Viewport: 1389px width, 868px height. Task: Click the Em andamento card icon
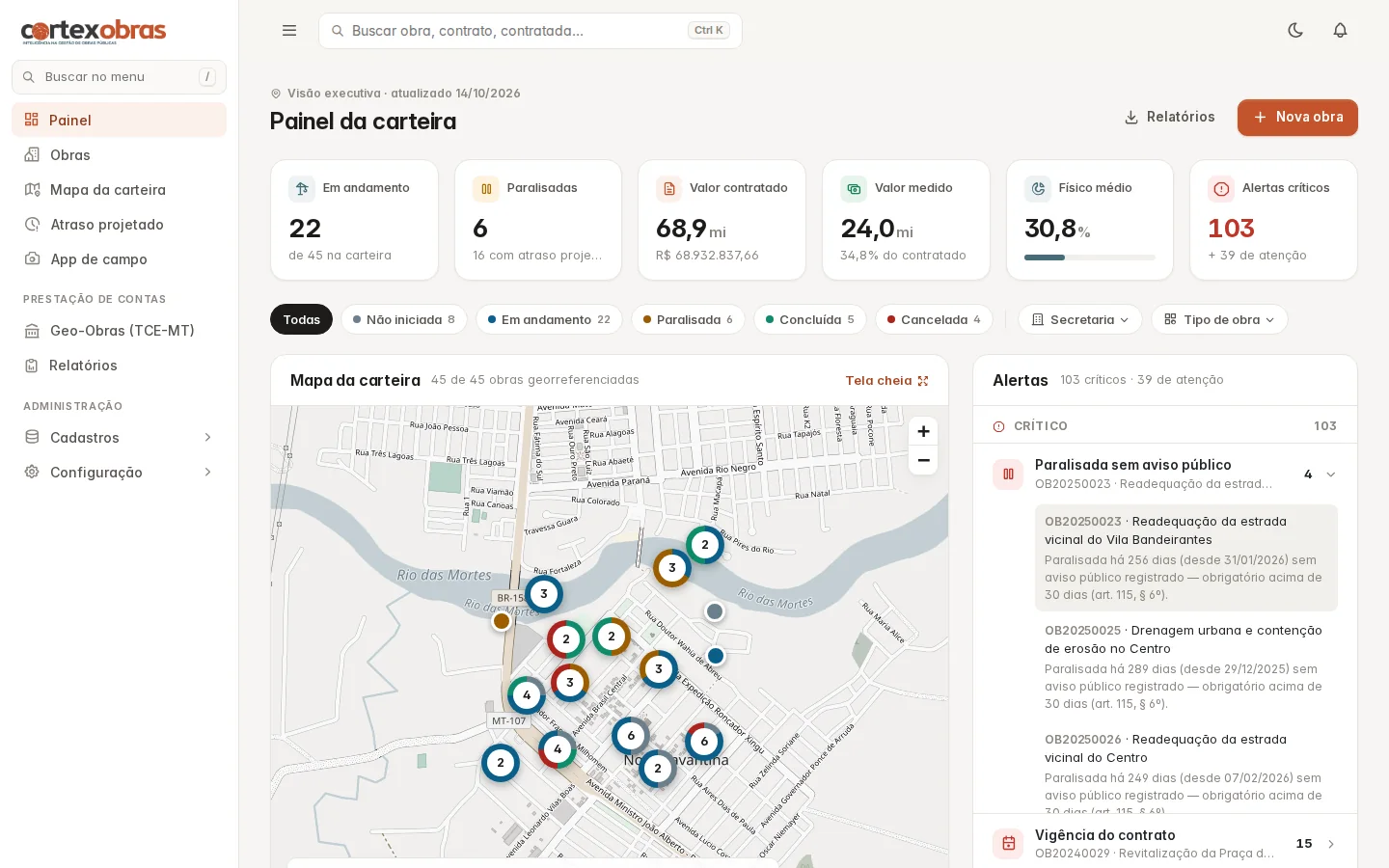tap(302, 188)
